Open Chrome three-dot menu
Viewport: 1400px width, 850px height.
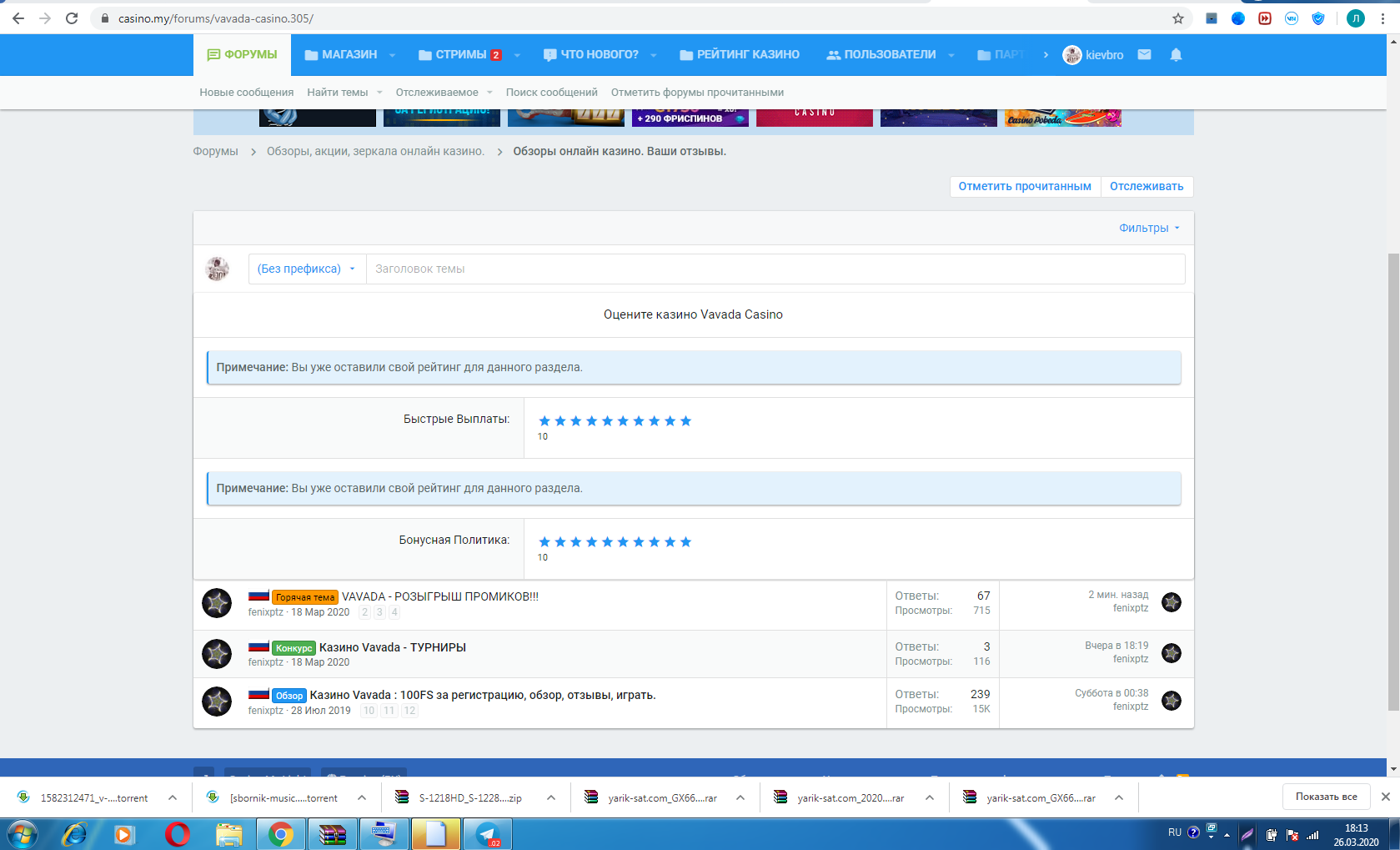pos(1382,18)
